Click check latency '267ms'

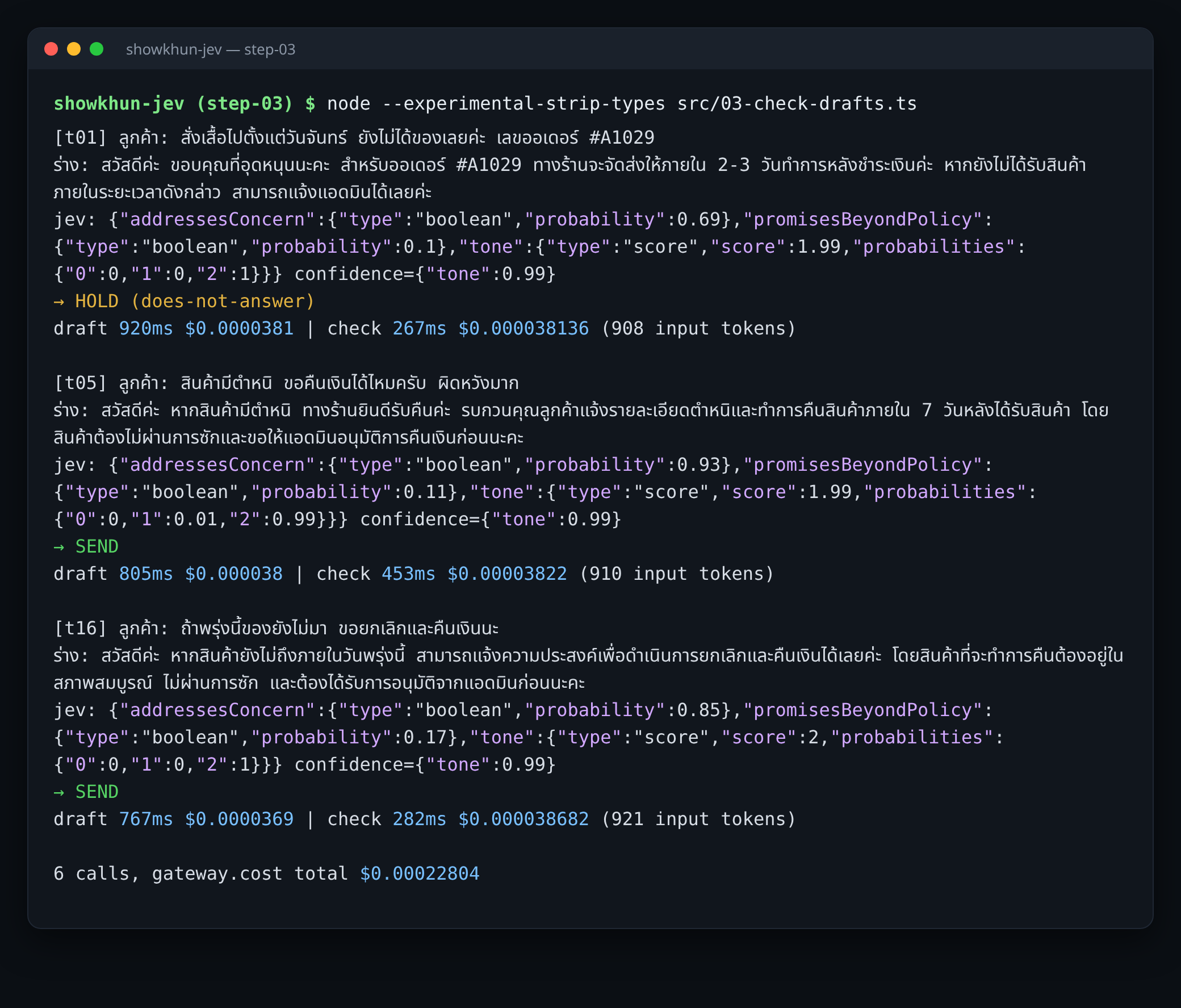[x=420, y=329]
